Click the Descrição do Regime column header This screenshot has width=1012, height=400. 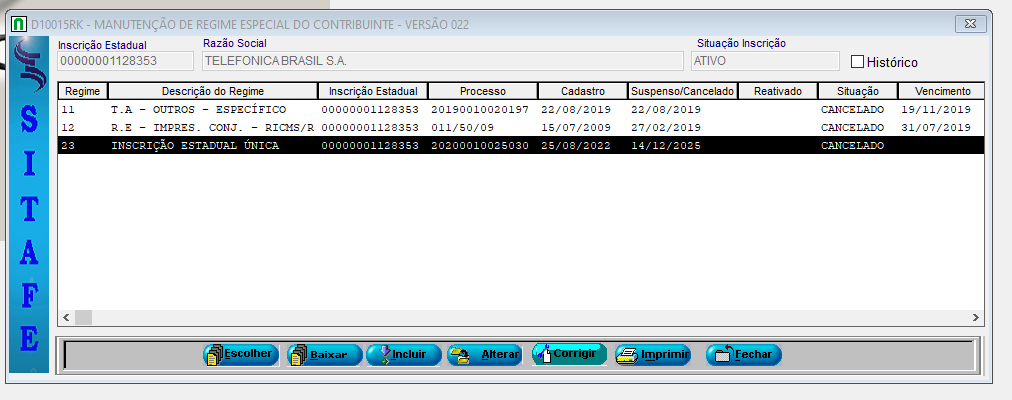pos(212,91)
